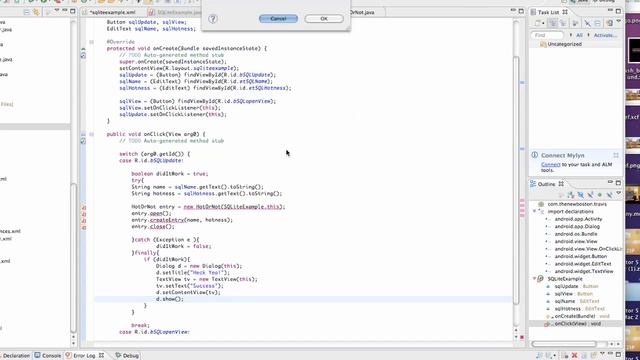Open the Error Log tab

pyautogui.click(x=84, y=356)
